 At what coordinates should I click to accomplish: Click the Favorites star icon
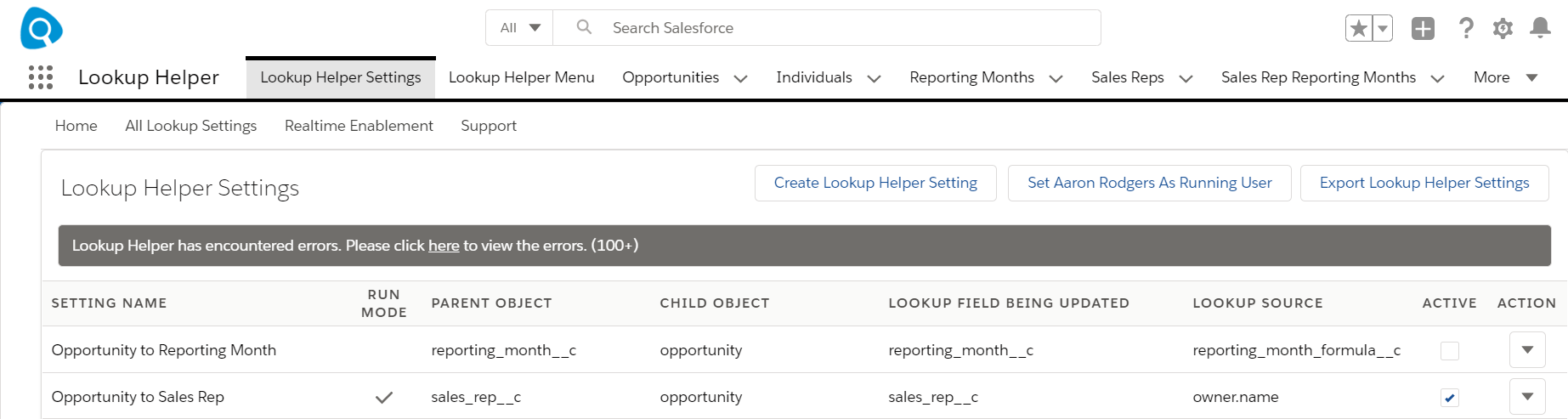[x=1359, y=28]
